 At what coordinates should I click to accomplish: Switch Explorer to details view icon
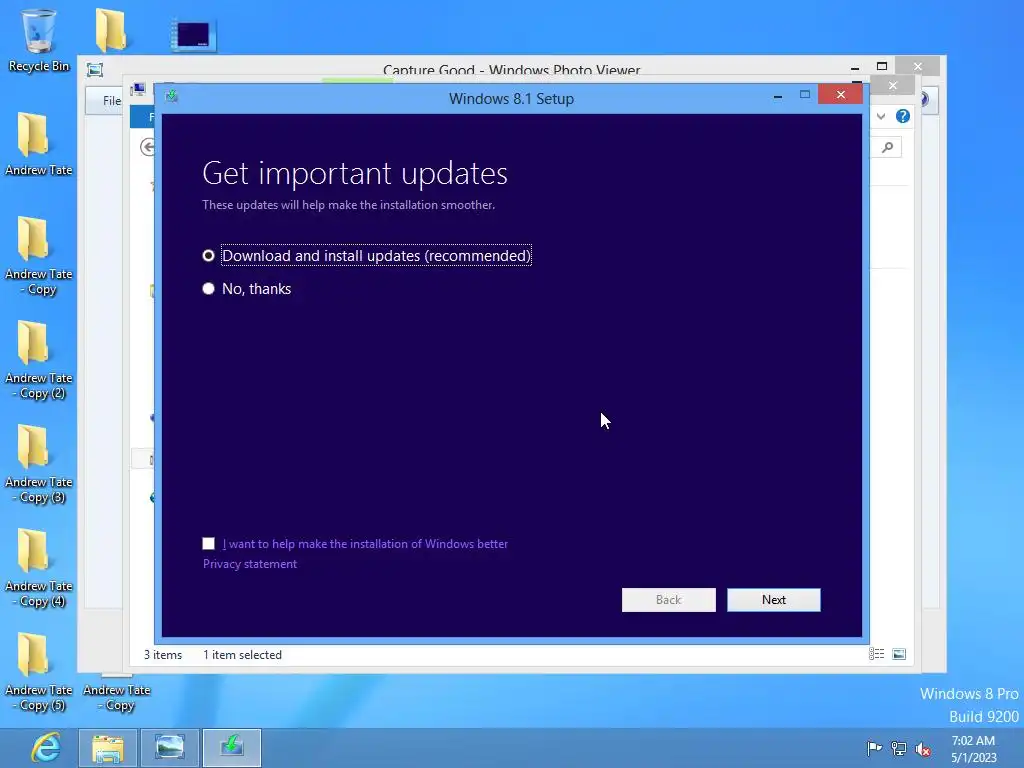[x=876, y=654]
